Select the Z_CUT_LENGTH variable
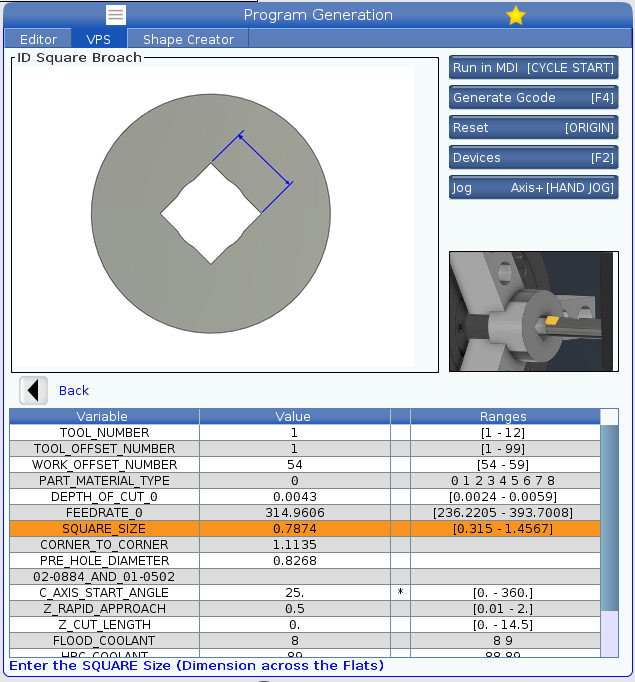The image size is (635, 682). pos(104,625)
